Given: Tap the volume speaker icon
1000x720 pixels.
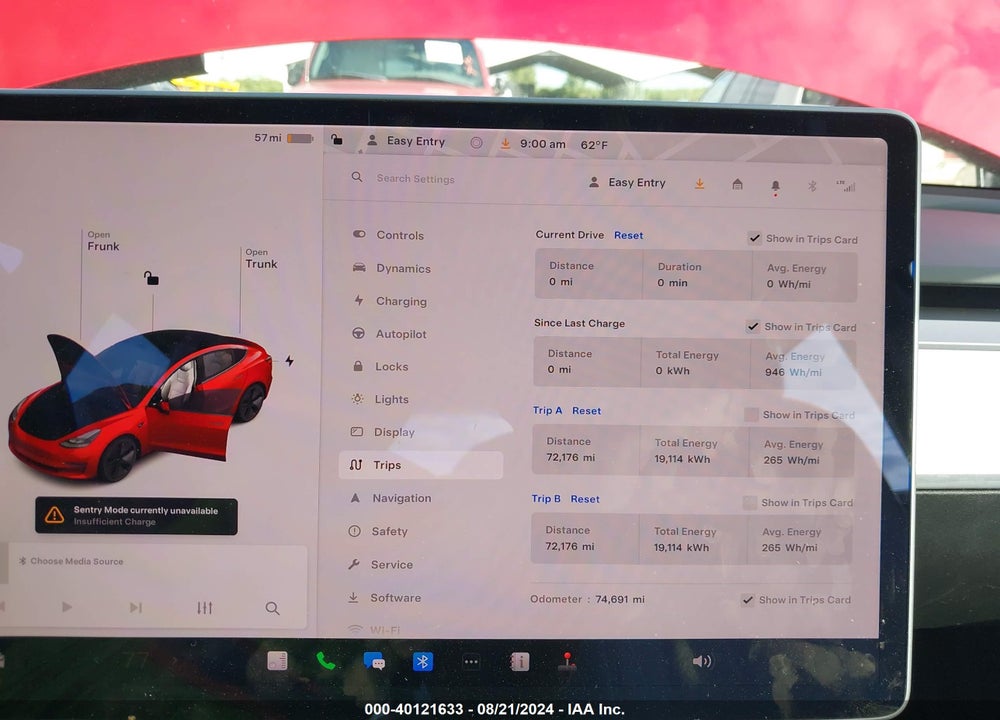Looking at the screenshot, I should click(702, 661).
